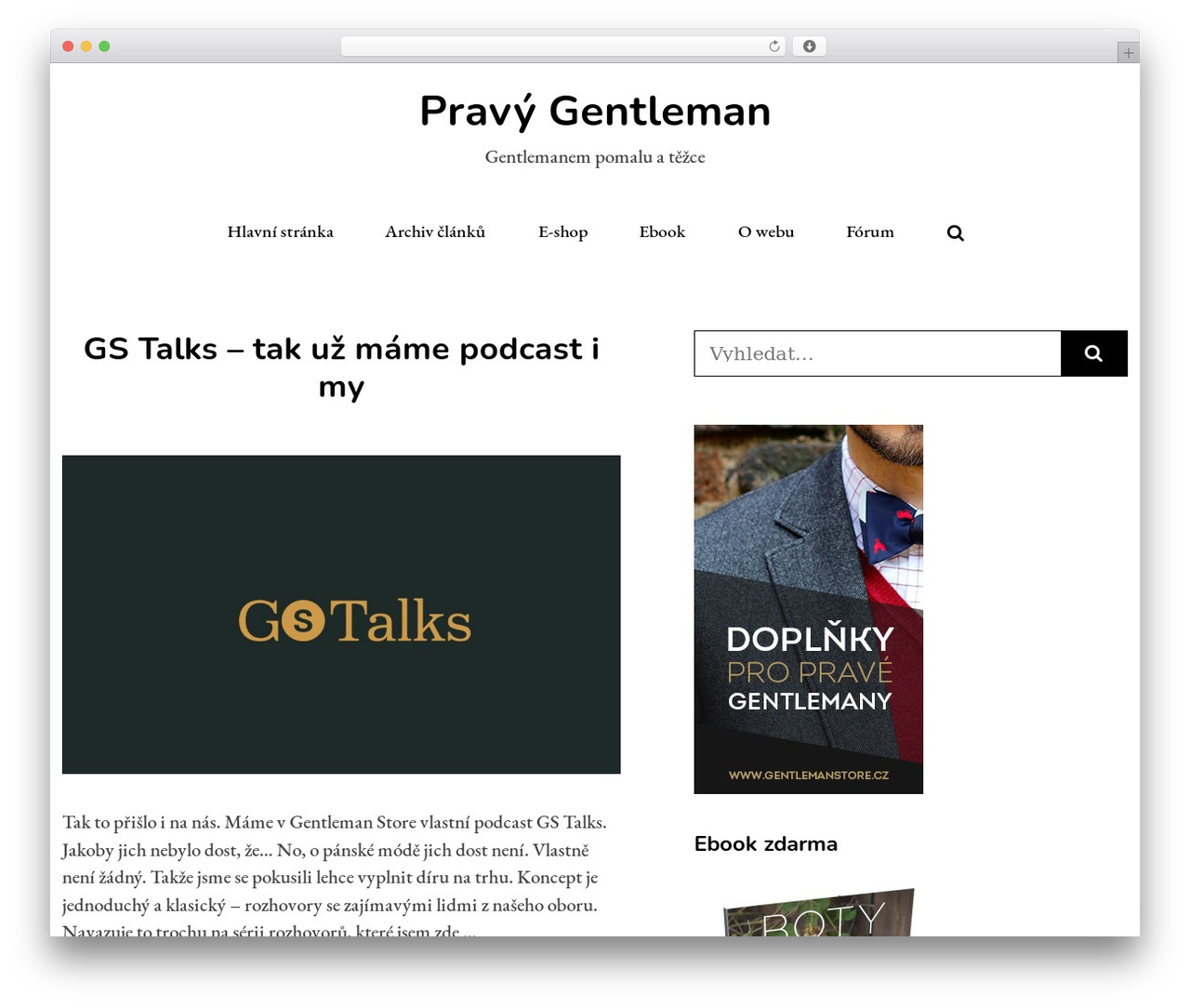
Task: Click the Ebook zdarma sidebar heading
Action: pyautogui.click(x=766, y=844)
